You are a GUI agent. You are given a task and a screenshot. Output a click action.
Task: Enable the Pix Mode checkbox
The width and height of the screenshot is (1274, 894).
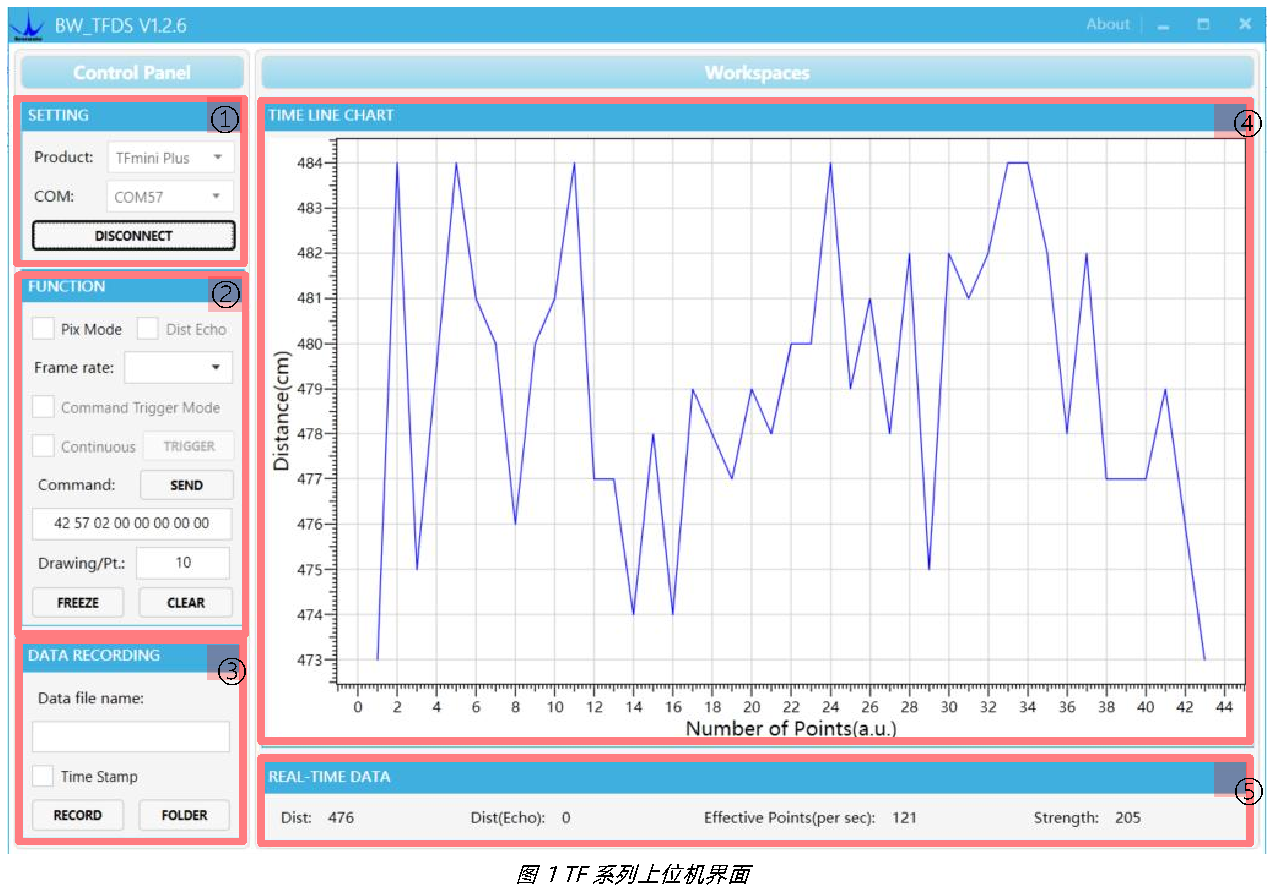coord(43,329)
